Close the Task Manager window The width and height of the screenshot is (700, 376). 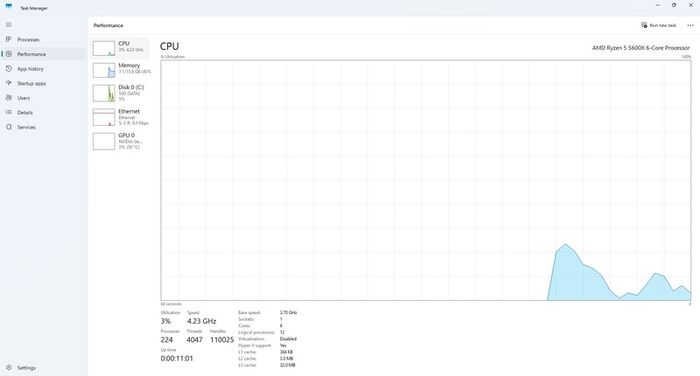click(x=691, y=5)
